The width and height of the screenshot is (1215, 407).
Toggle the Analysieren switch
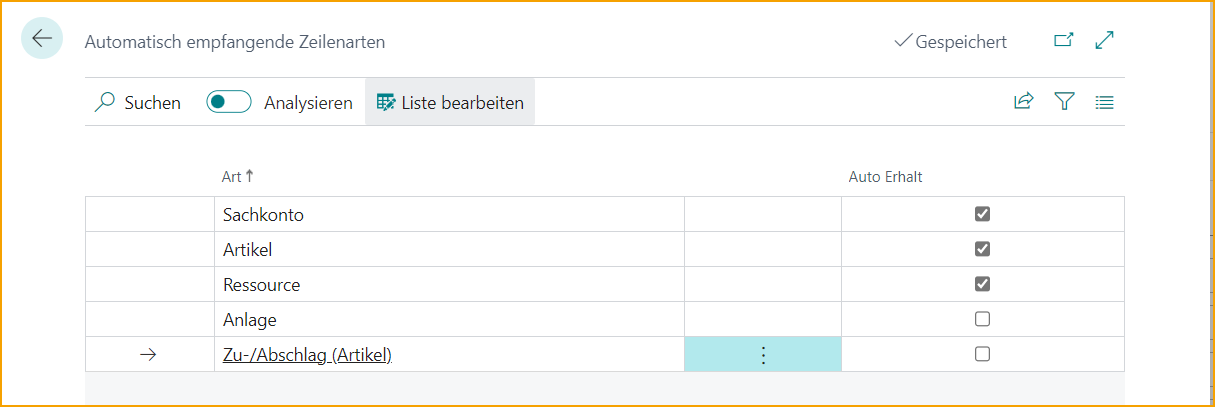(x=229, y=102)
